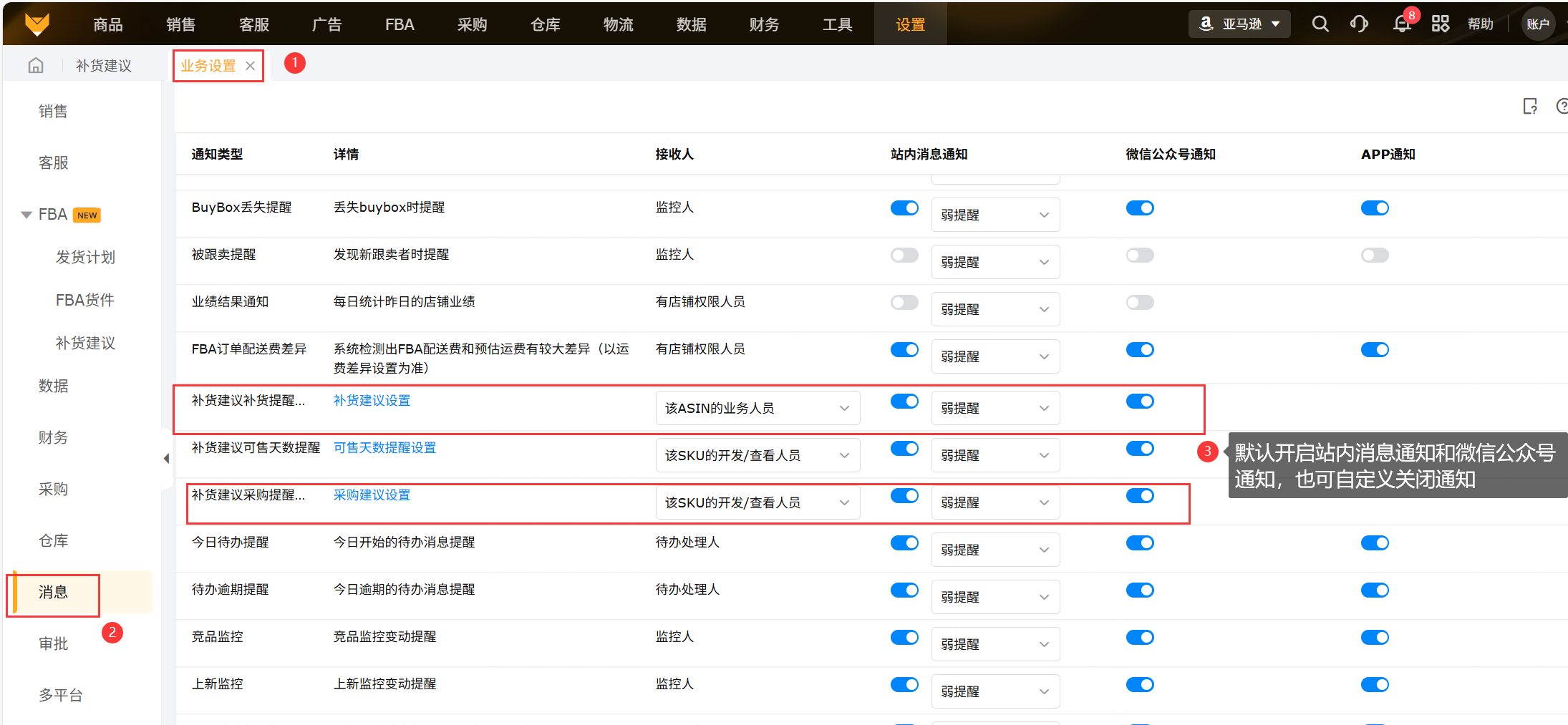Toggle APP通知 for 今日待办提醒
This screenshot has height=725, width=1568.
point(1375,542)
